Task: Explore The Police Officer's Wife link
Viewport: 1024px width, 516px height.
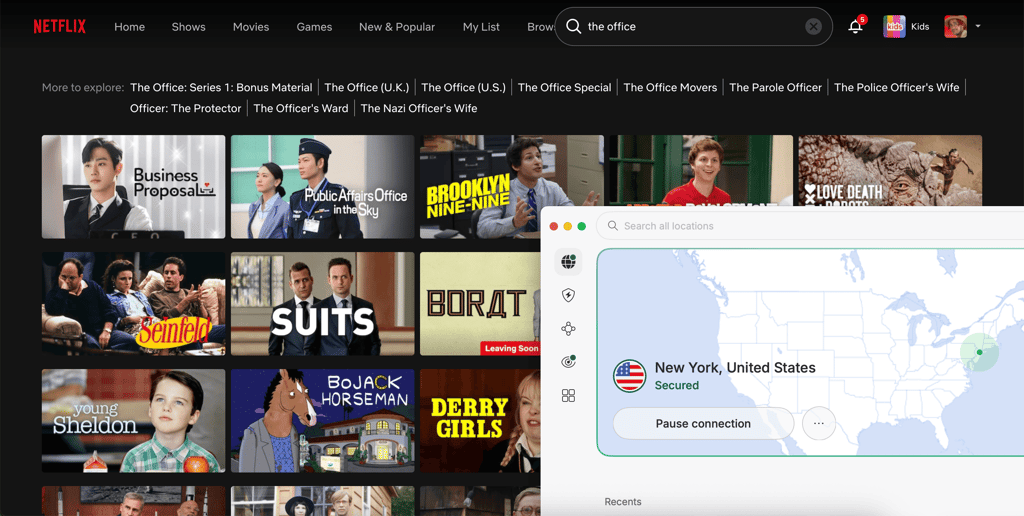Action: point(897,87)
